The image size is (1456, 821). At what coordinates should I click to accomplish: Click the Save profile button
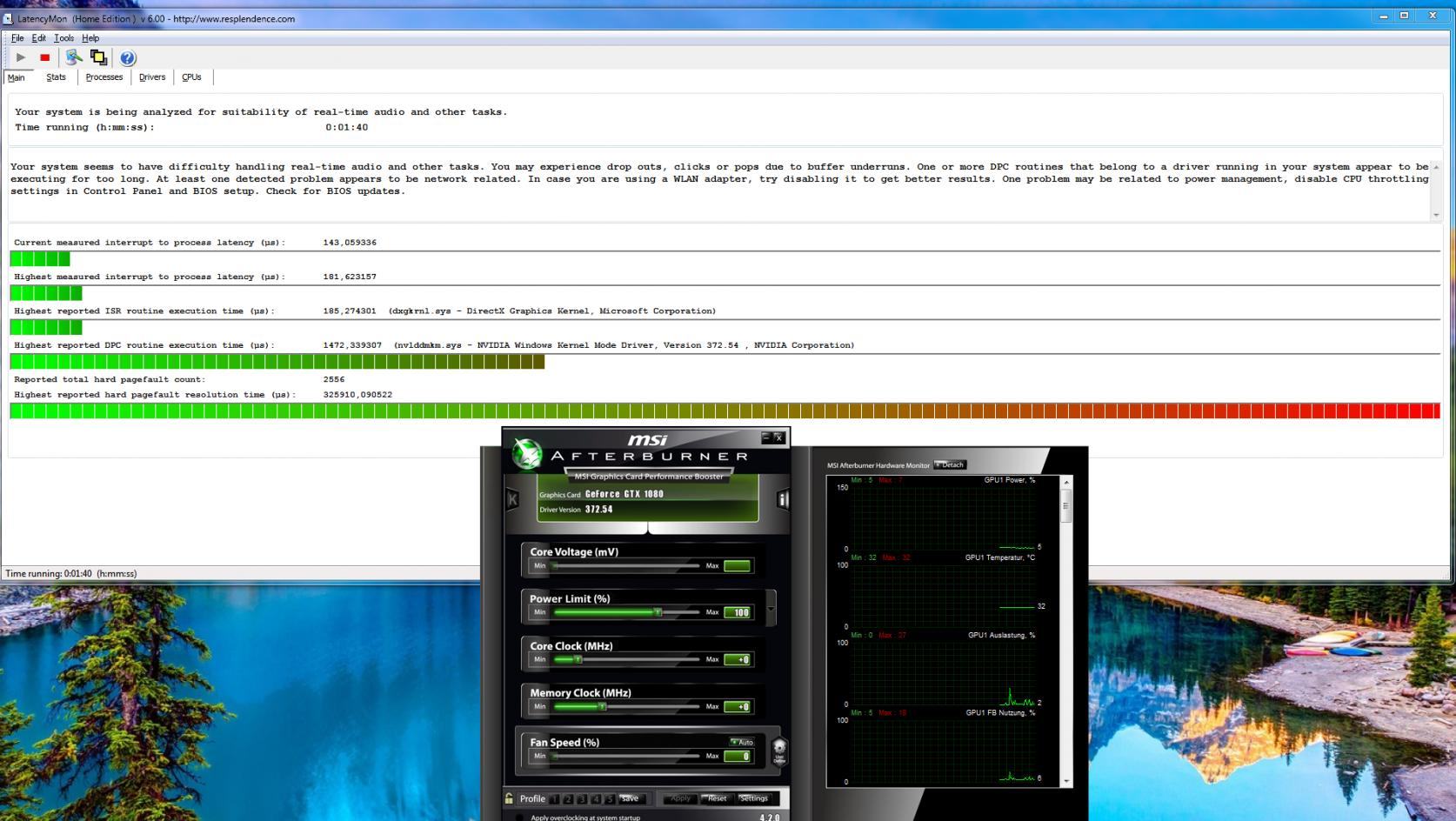tap(631, 798)
